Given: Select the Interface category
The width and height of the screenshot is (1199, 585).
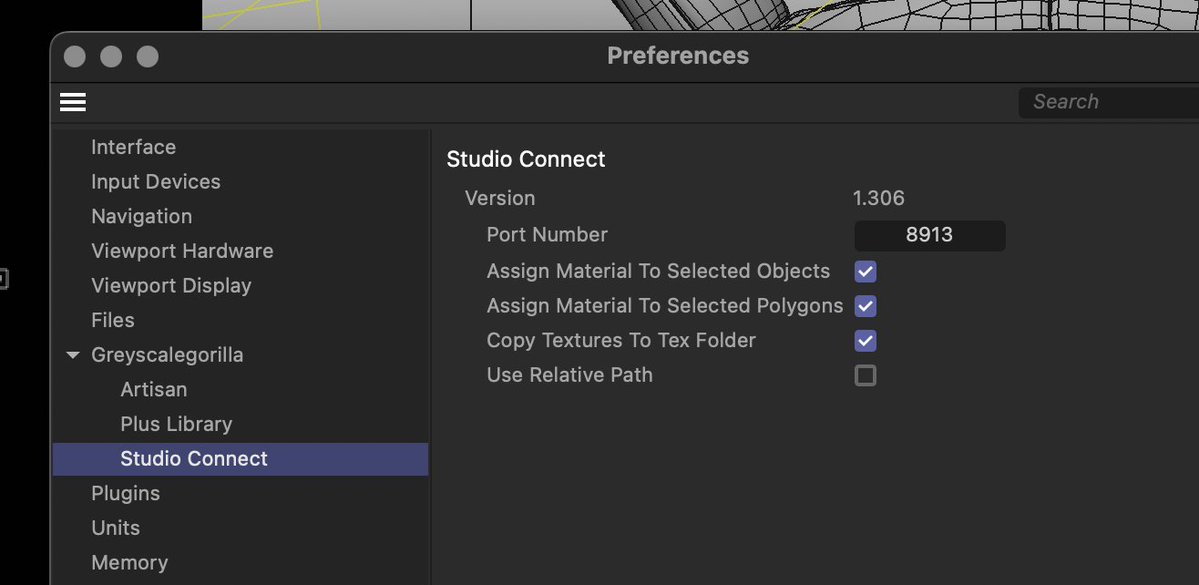Looking at the screenshot, I should [x=133, y=147].
